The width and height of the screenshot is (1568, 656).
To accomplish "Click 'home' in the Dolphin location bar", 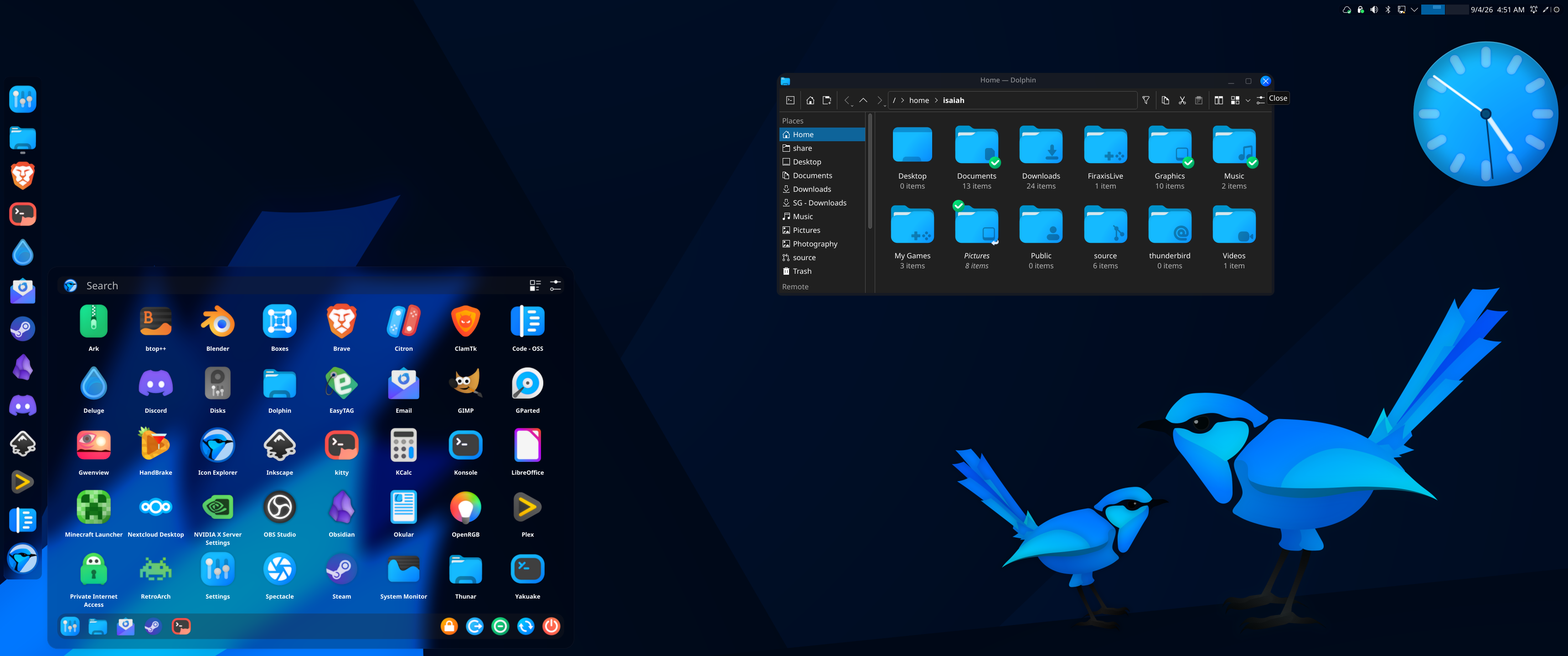I will click(919, 100).
